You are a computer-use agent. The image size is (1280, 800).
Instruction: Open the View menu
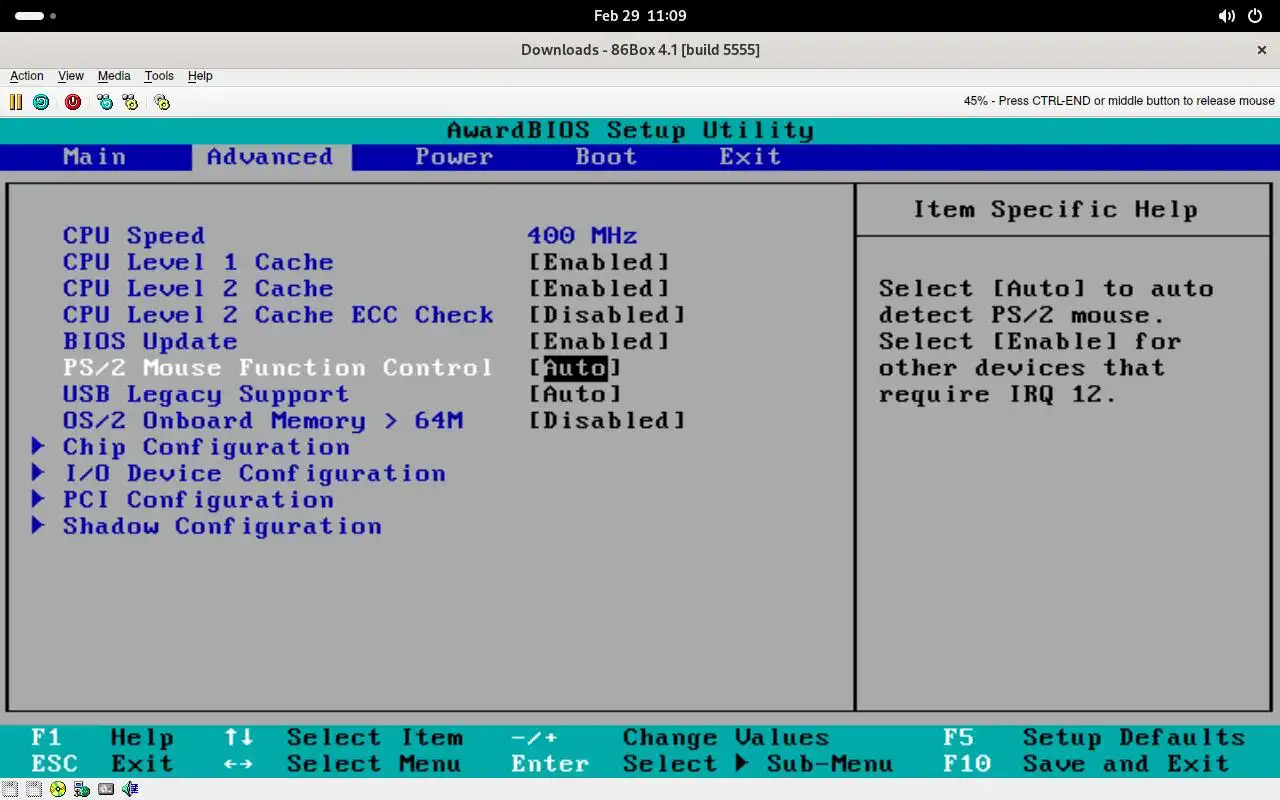pyautogui.click(x=71, y=76)
